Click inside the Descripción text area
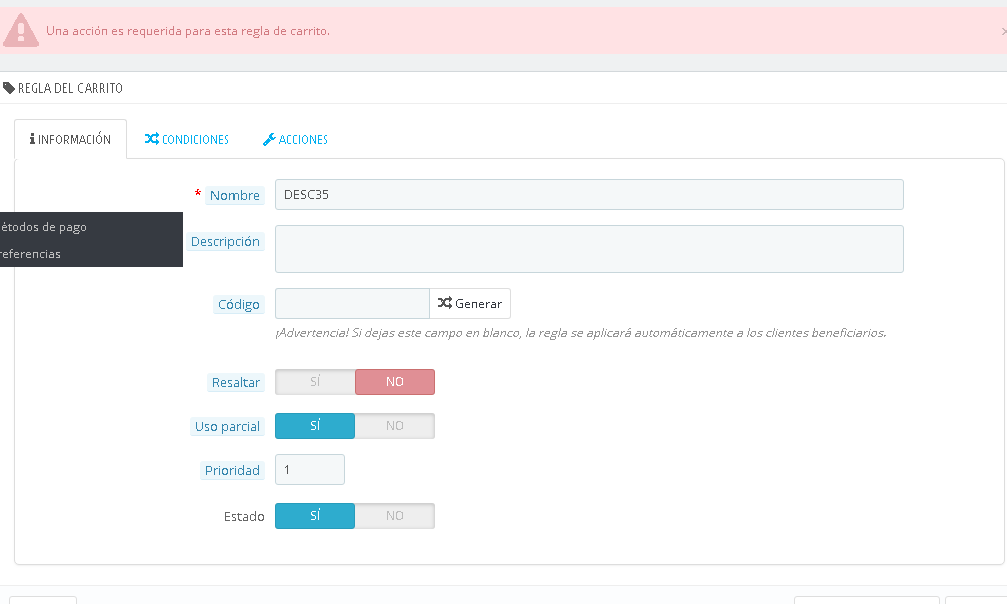The width and height of the screenshot is (1007, 604). [x=589, y=249]
